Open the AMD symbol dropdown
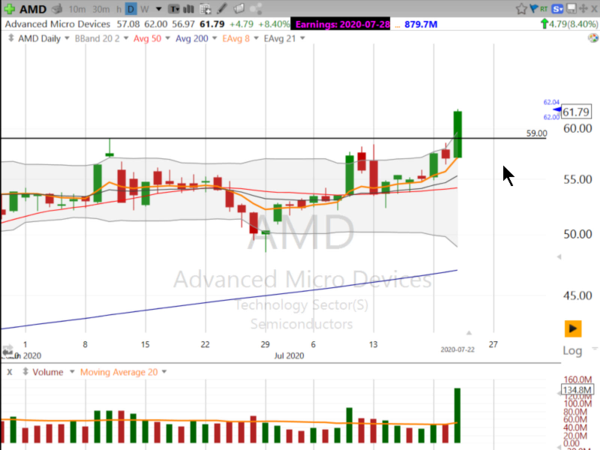 [31, 9]
